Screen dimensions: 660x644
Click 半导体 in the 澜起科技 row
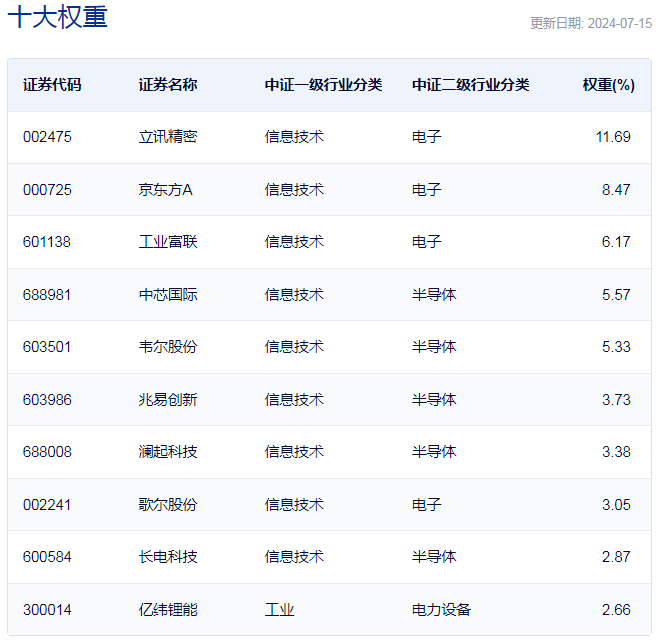point(434,452)
